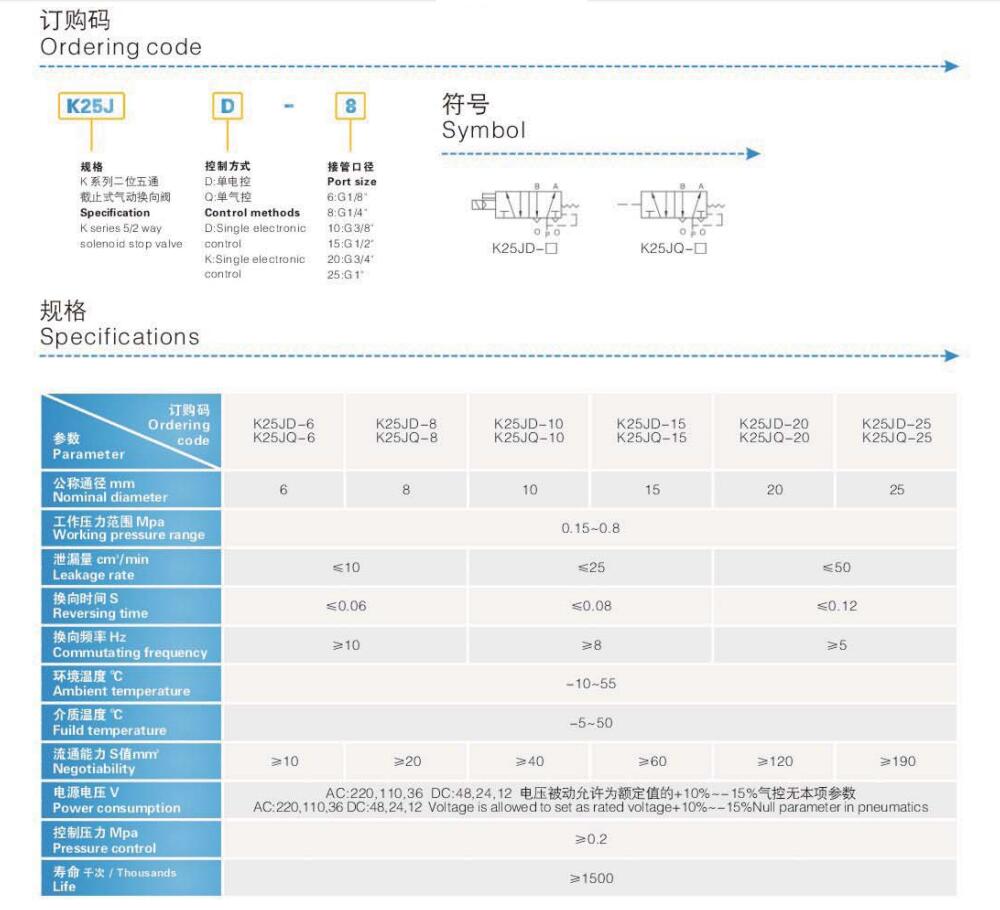Screen dimensions: 1000x910
Task: Select the K25JD-6 / K25JQ-6 column header
Action: [283, 431]
